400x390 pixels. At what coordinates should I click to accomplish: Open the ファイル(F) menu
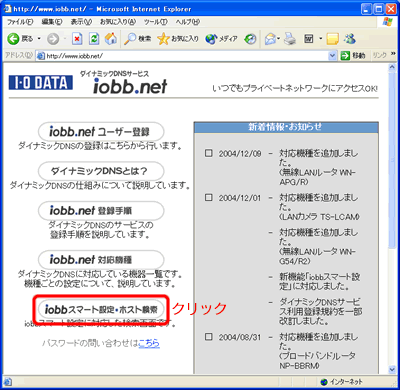coord(20,22)
